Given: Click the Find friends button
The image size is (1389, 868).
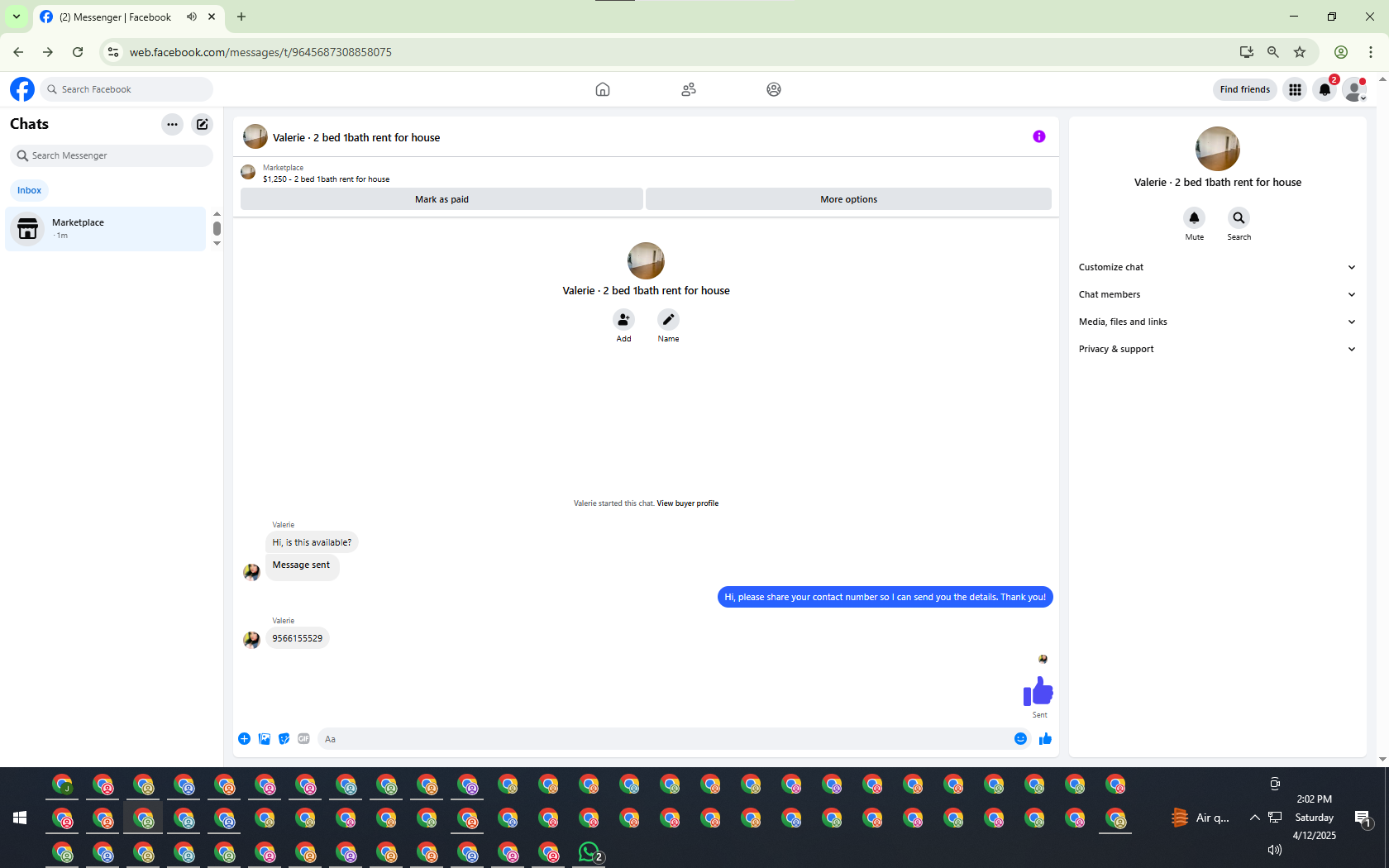Looking at the screenshot, I should coord(1245,89).
